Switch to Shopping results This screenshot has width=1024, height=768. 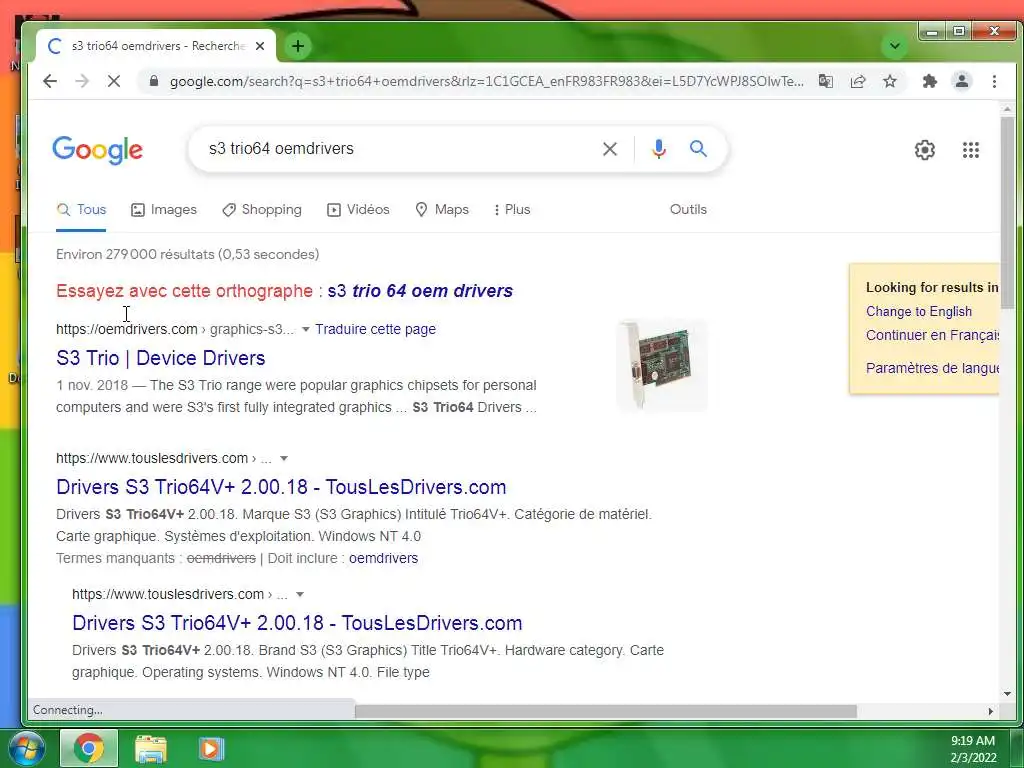[x=262, y=210]
